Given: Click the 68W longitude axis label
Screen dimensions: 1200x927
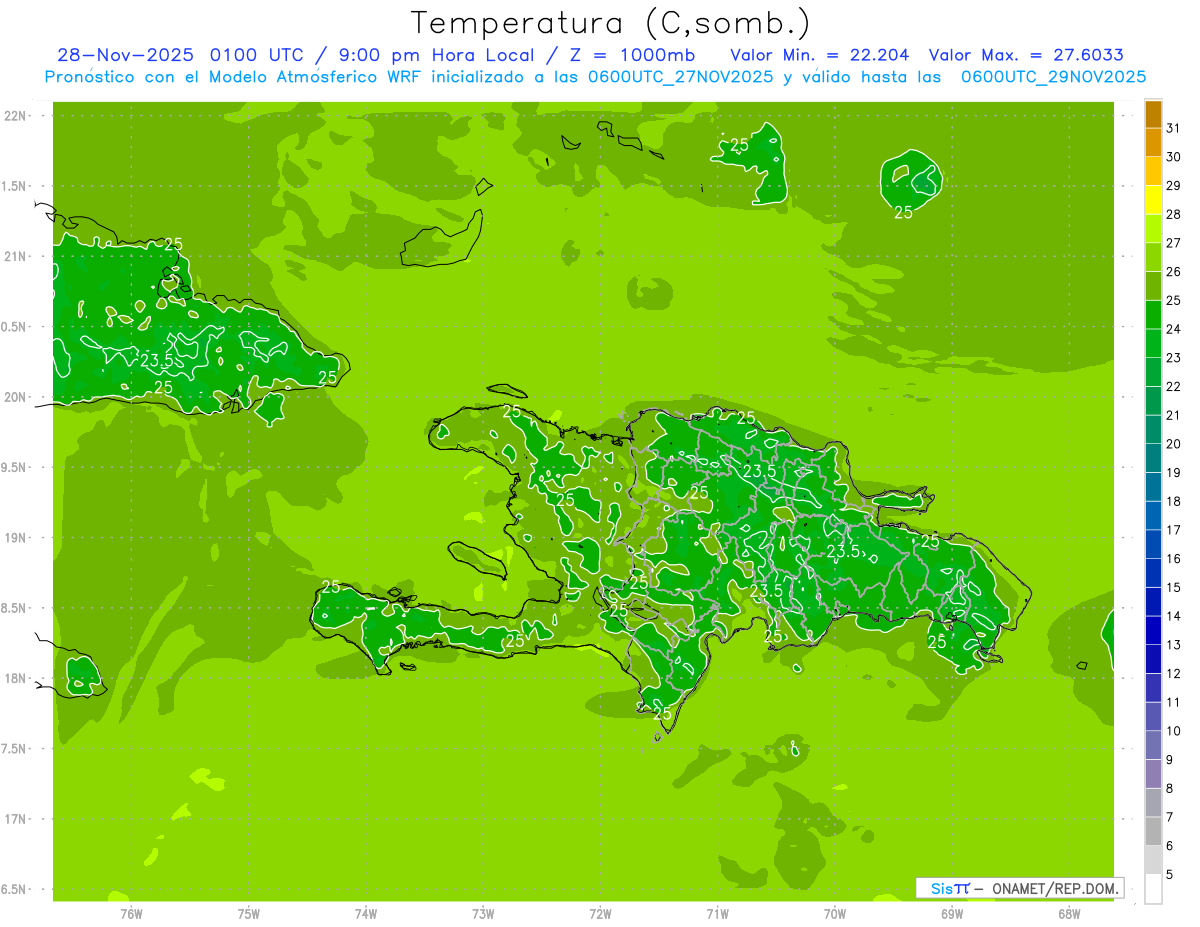Looking at the screenshot, I should pos(1069,914).
